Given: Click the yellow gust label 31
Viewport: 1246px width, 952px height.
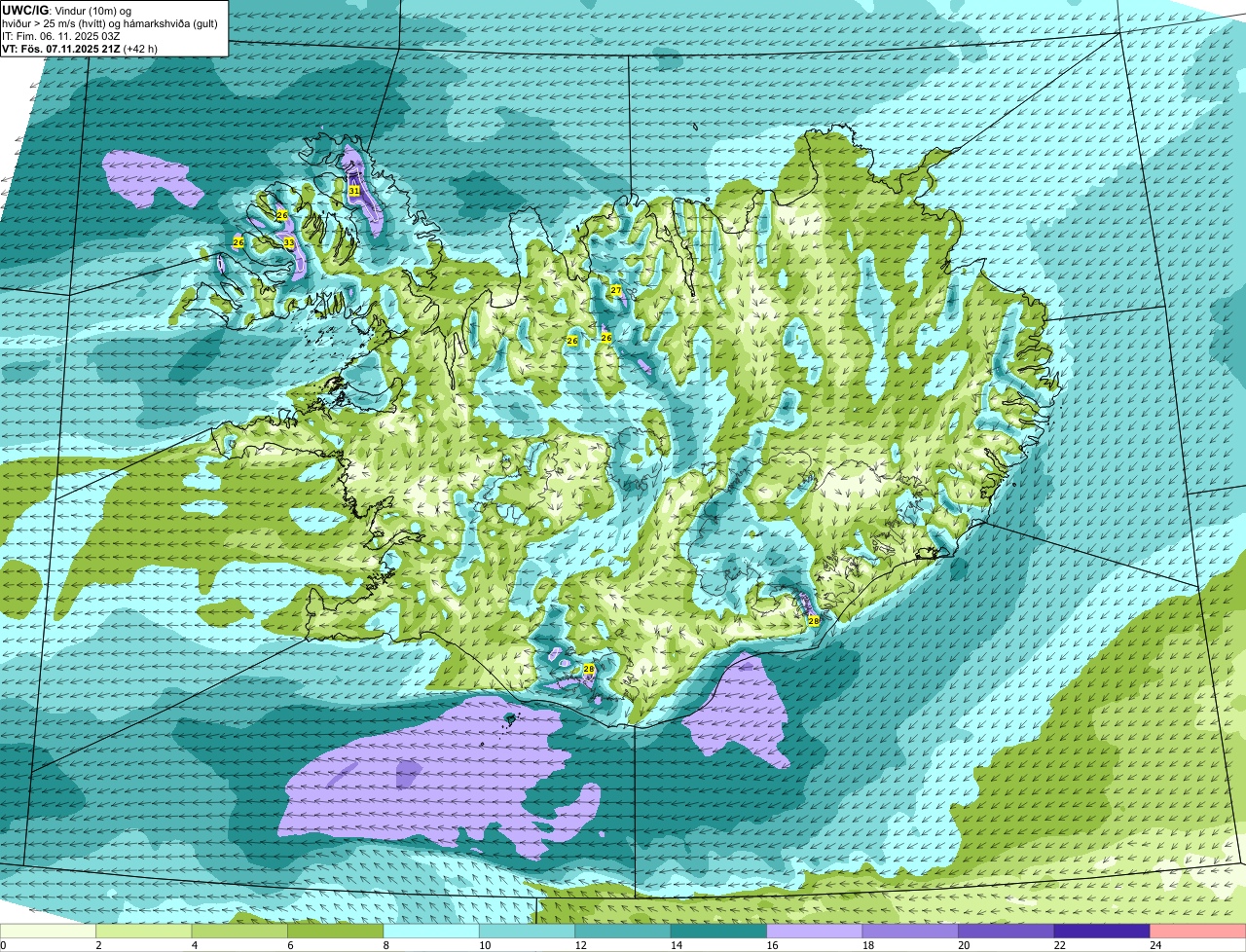Looking at the screenshot, I should coord(353,191).
